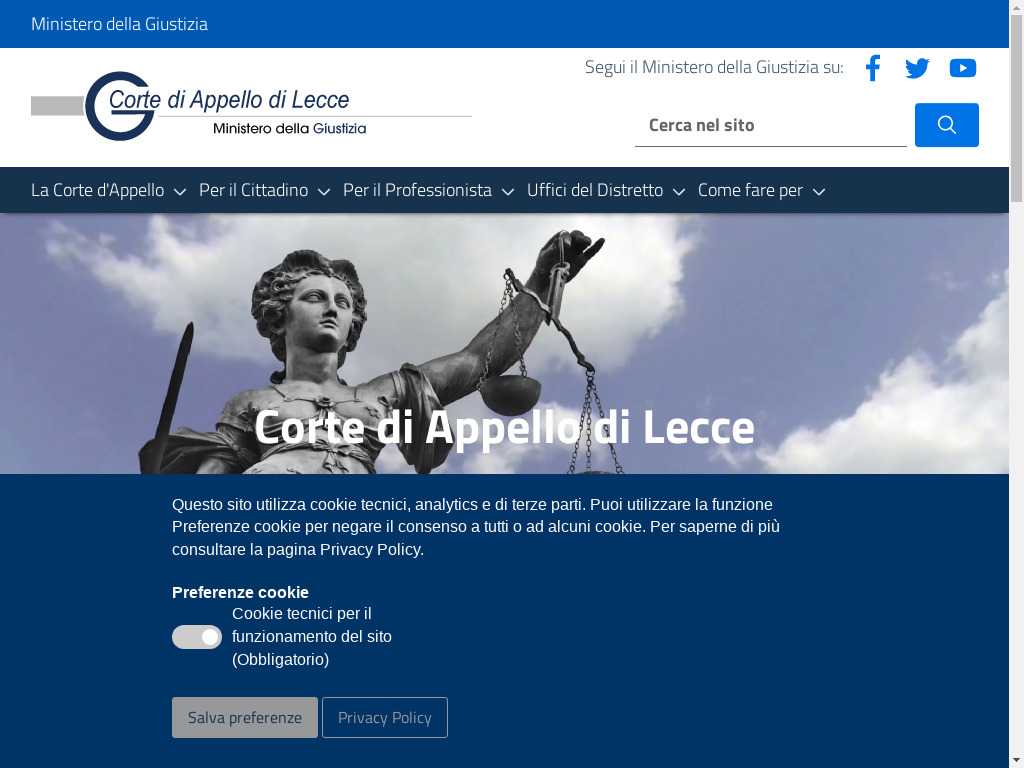Open the Ministero della Giustizia Facebook page
The image size is (1024, 768).
click(x=872, y=68)
